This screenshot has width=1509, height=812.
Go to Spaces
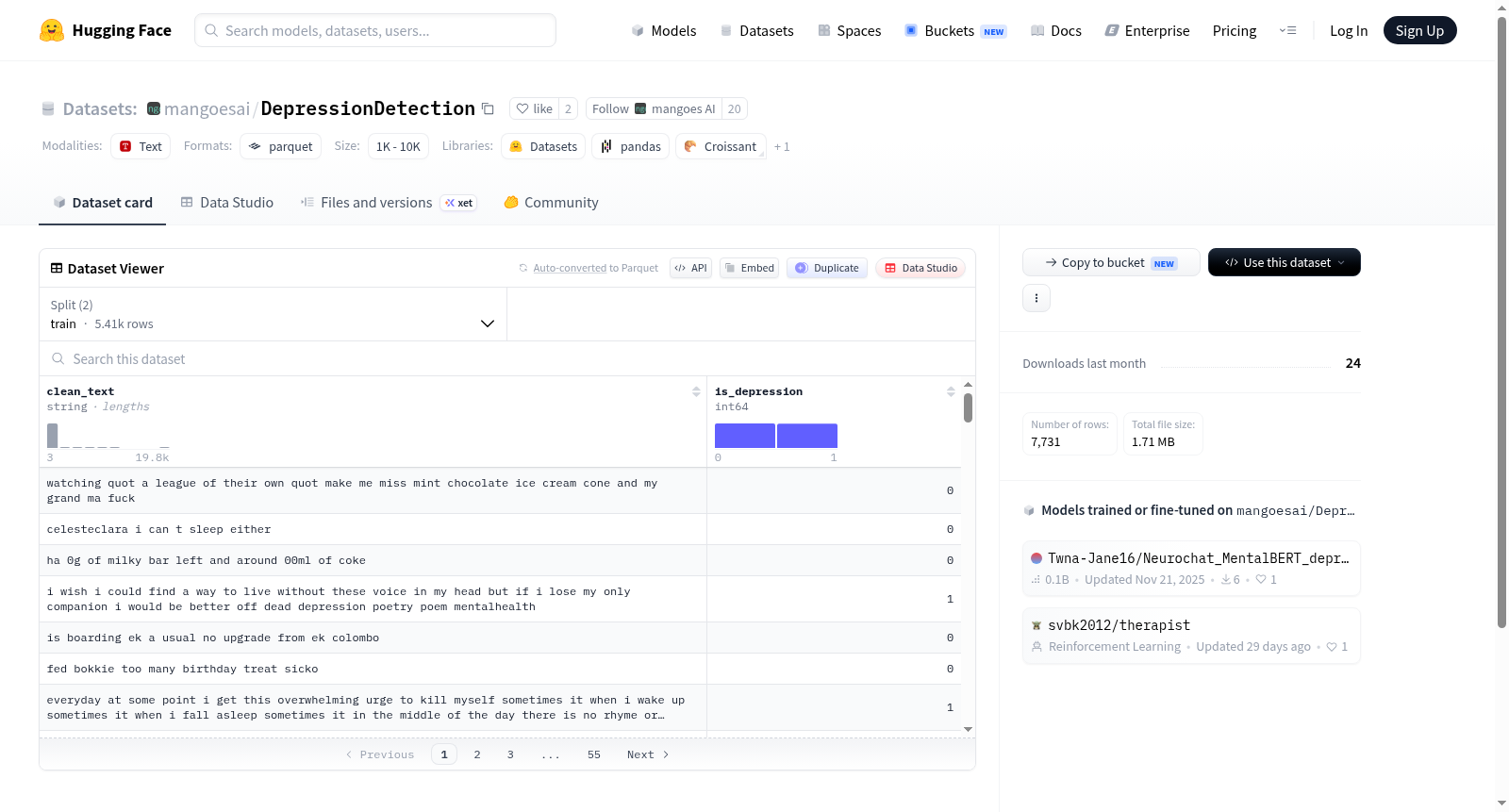coord(850,30)
